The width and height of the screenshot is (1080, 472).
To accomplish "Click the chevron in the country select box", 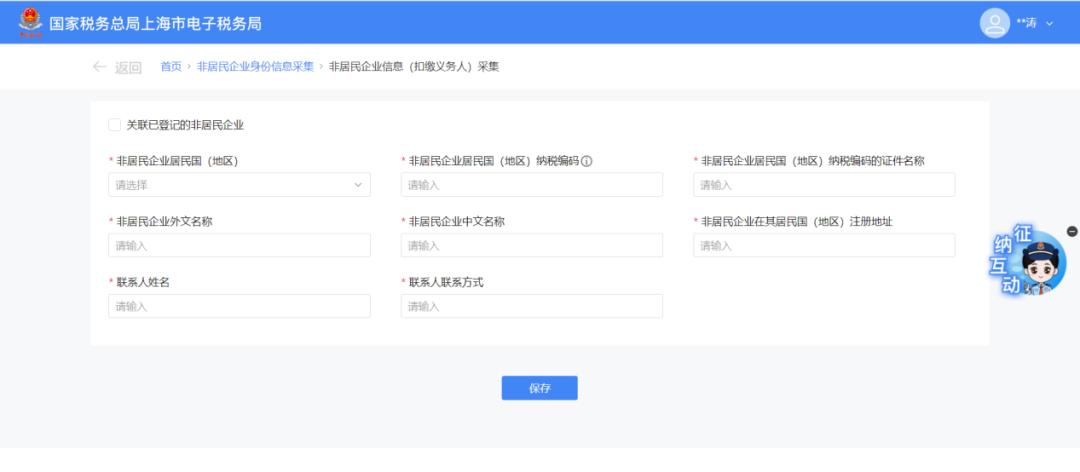I will pos(358,185).
